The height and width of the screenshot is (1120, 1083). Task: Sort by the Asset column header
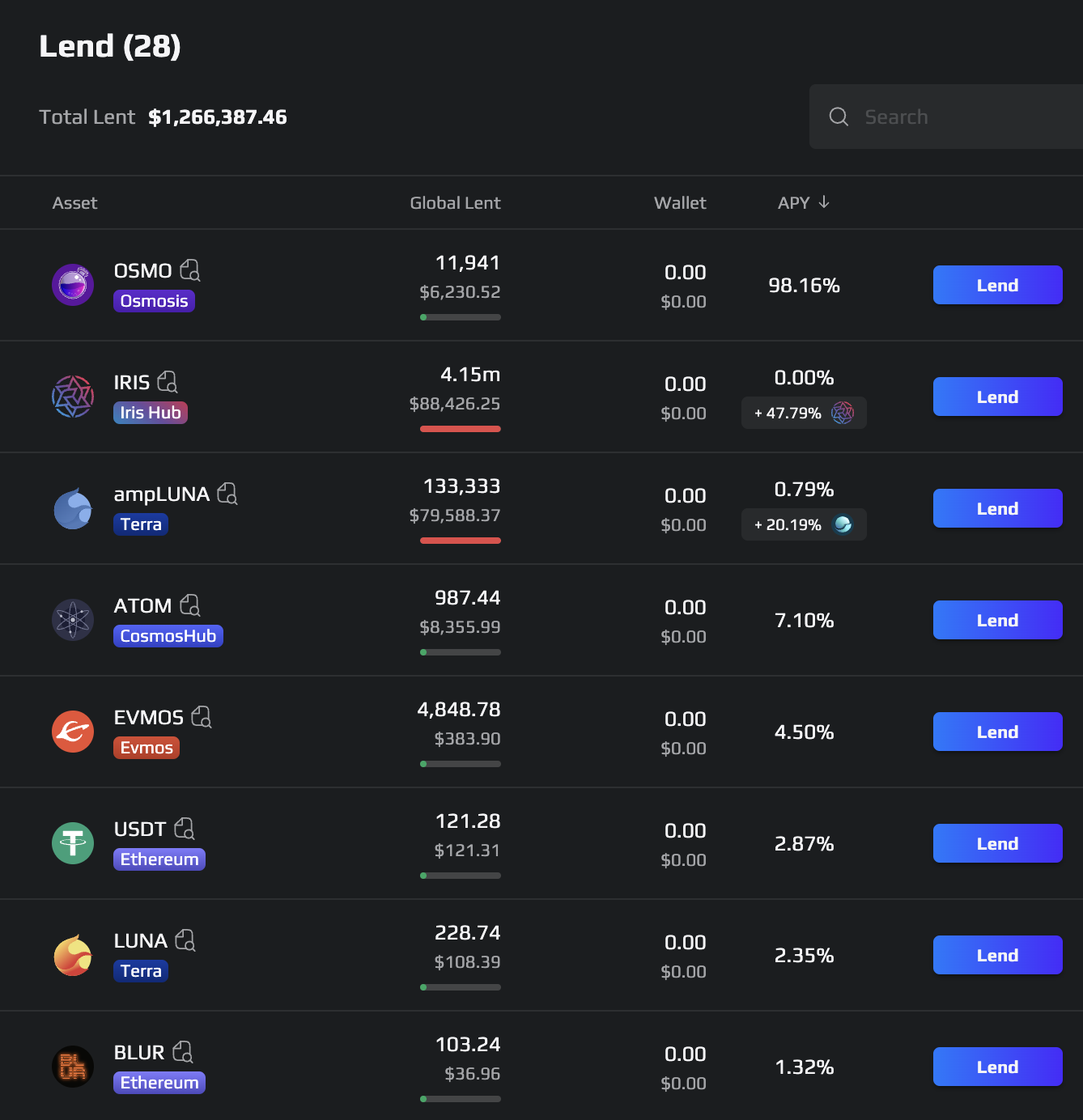point(74,203)
